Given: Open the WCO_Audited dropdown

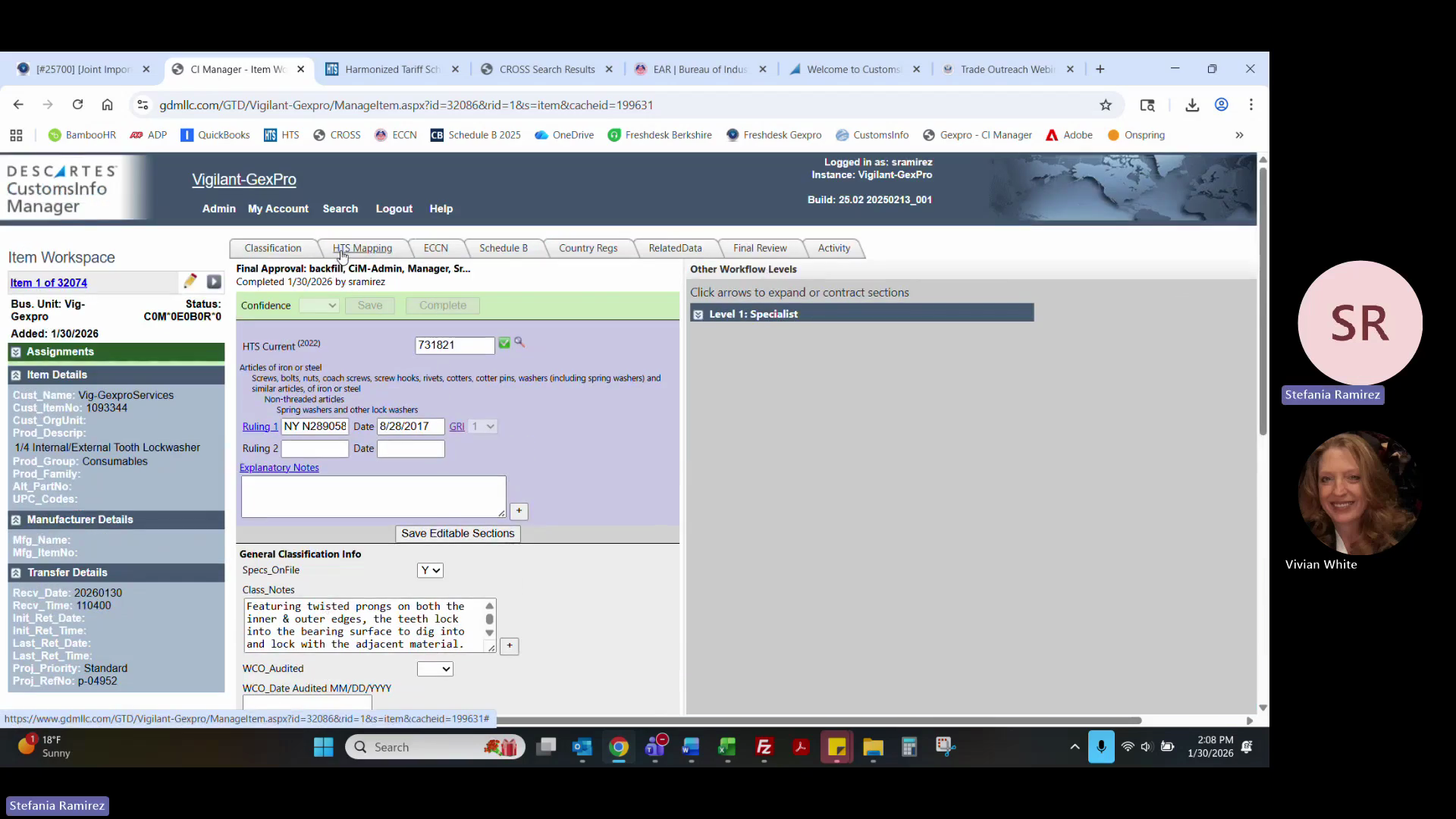Looking at the screenshot, I should (x=435, y=669).
